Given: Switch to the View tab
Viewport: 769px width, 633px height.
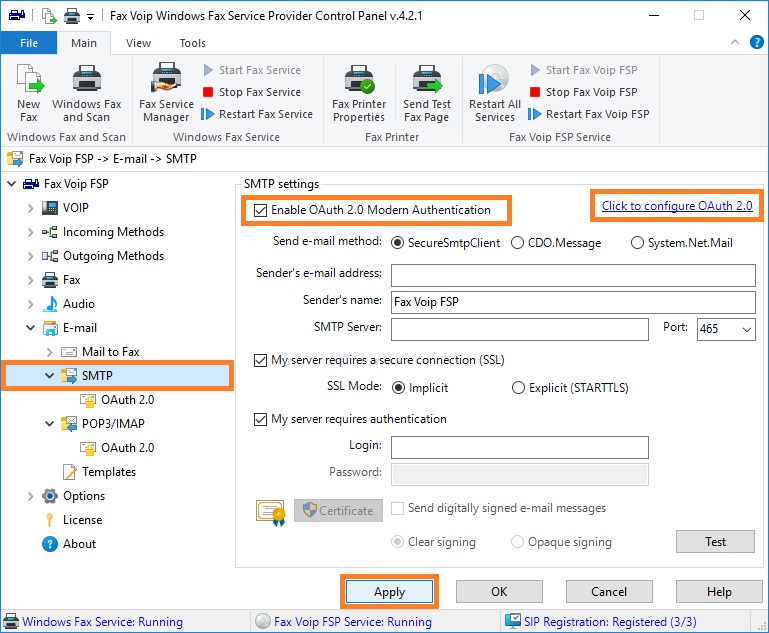Looking at the screenshot, I should [x=138, y=43].
